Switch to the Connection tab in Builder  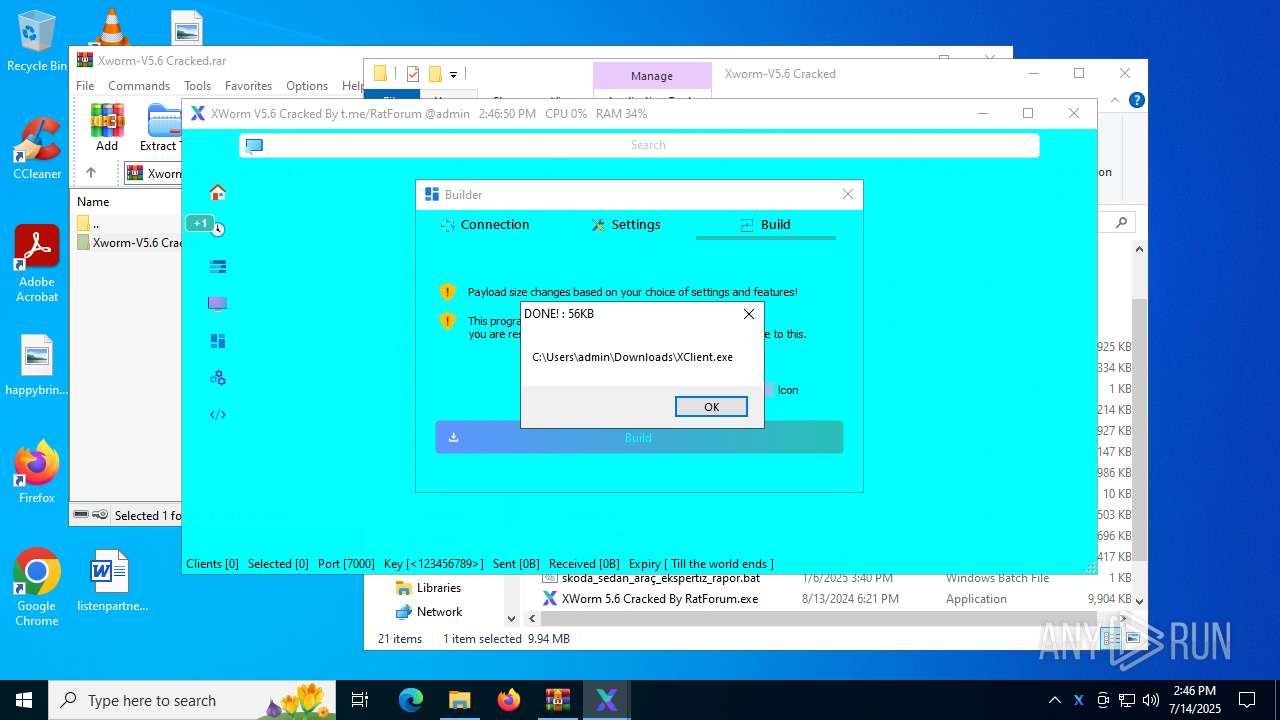tap(485, 225)
